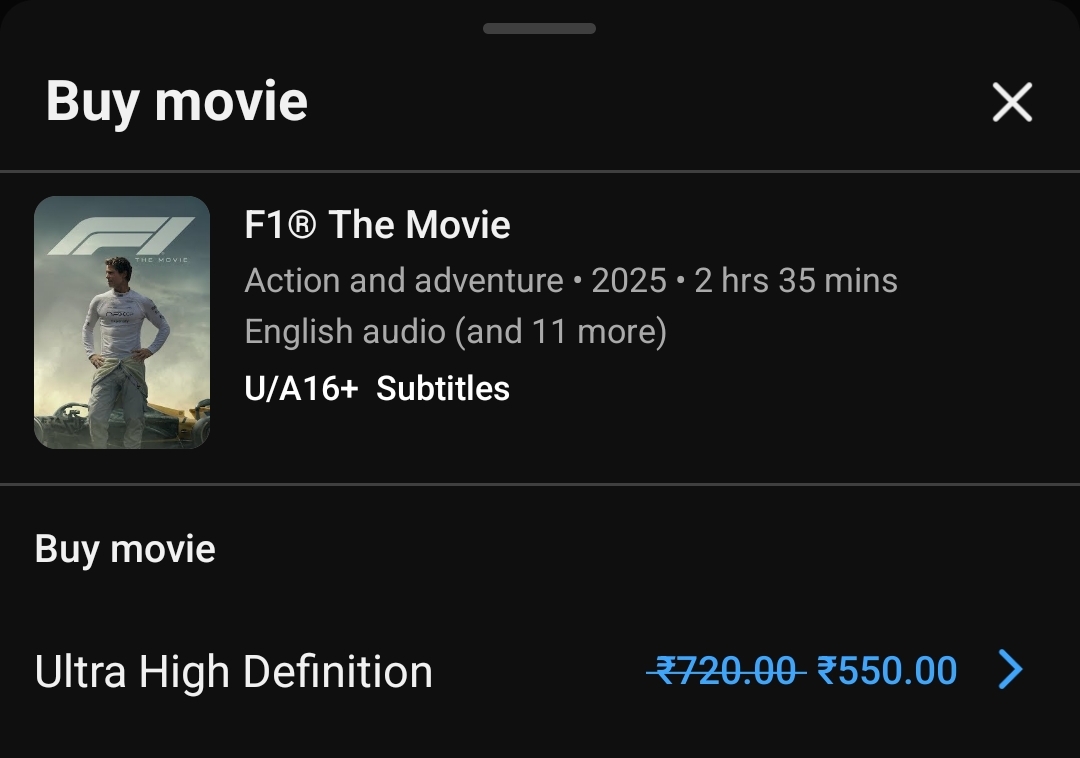This screenshot has width=1080, height=758.
Task: Click the F1 logo on the poster
Action: (x=120, y=236)
